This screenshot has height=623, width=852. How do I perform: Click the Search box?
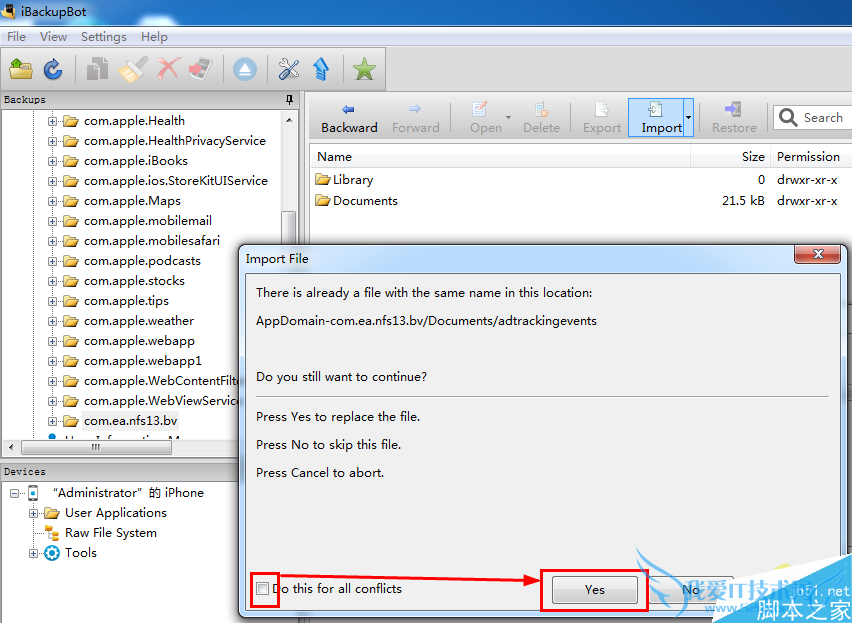[813, 117]
